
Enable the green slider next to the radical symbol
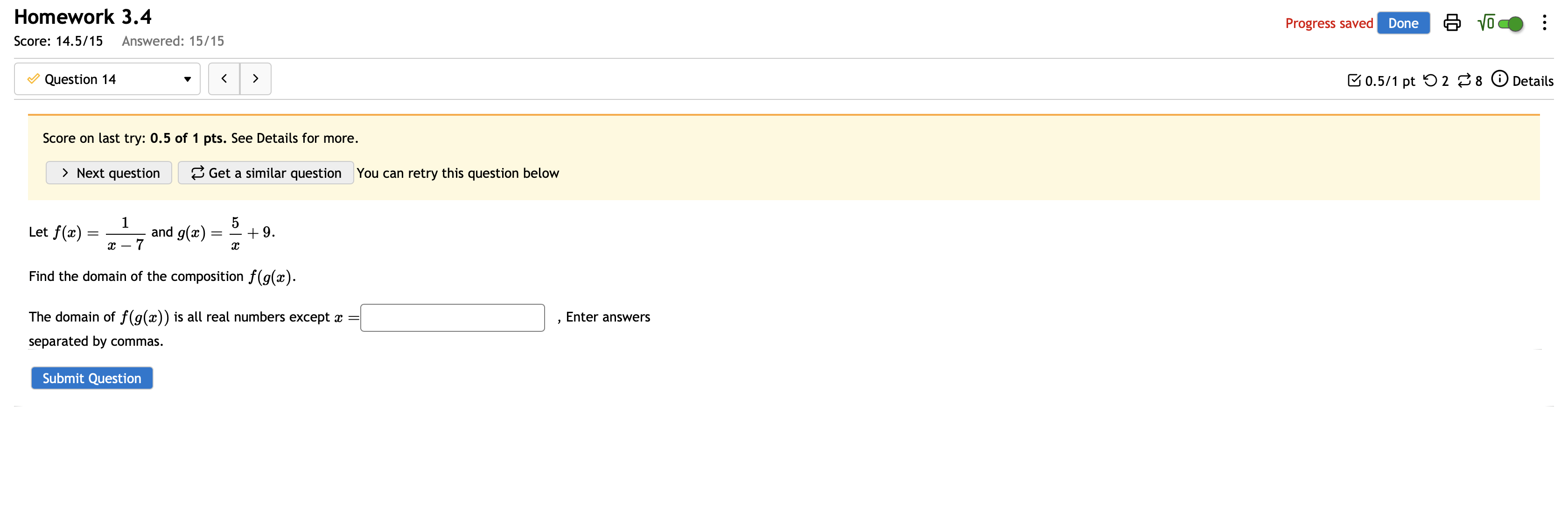point(1512,24)
